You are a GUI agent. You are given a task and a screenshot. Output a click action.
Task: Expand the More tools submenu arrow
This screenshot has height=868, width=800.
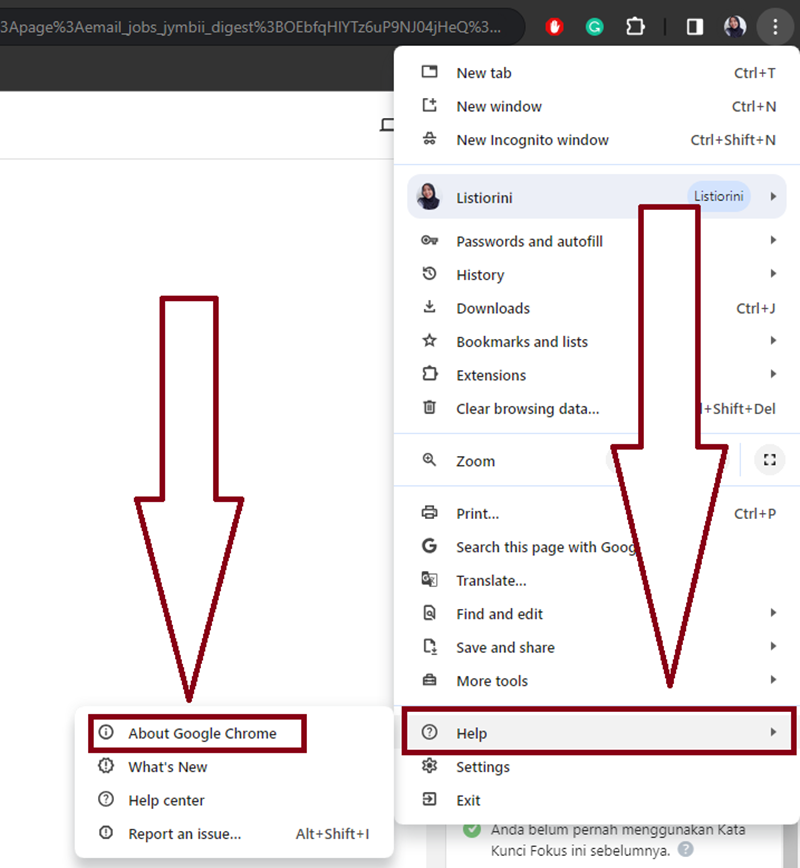click(x=773, y=680)
